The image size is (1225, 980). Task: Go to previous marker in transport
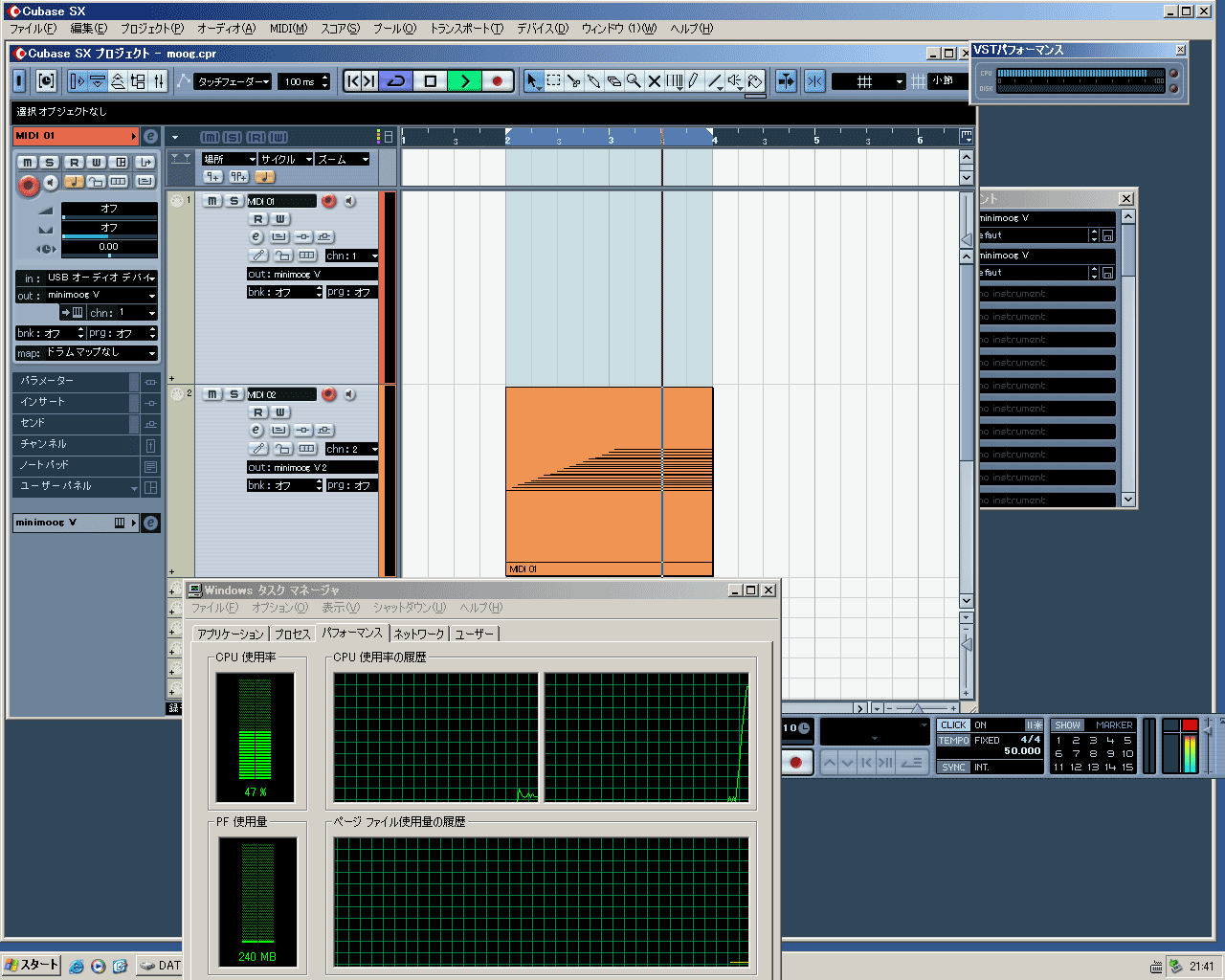coord(352,81)
